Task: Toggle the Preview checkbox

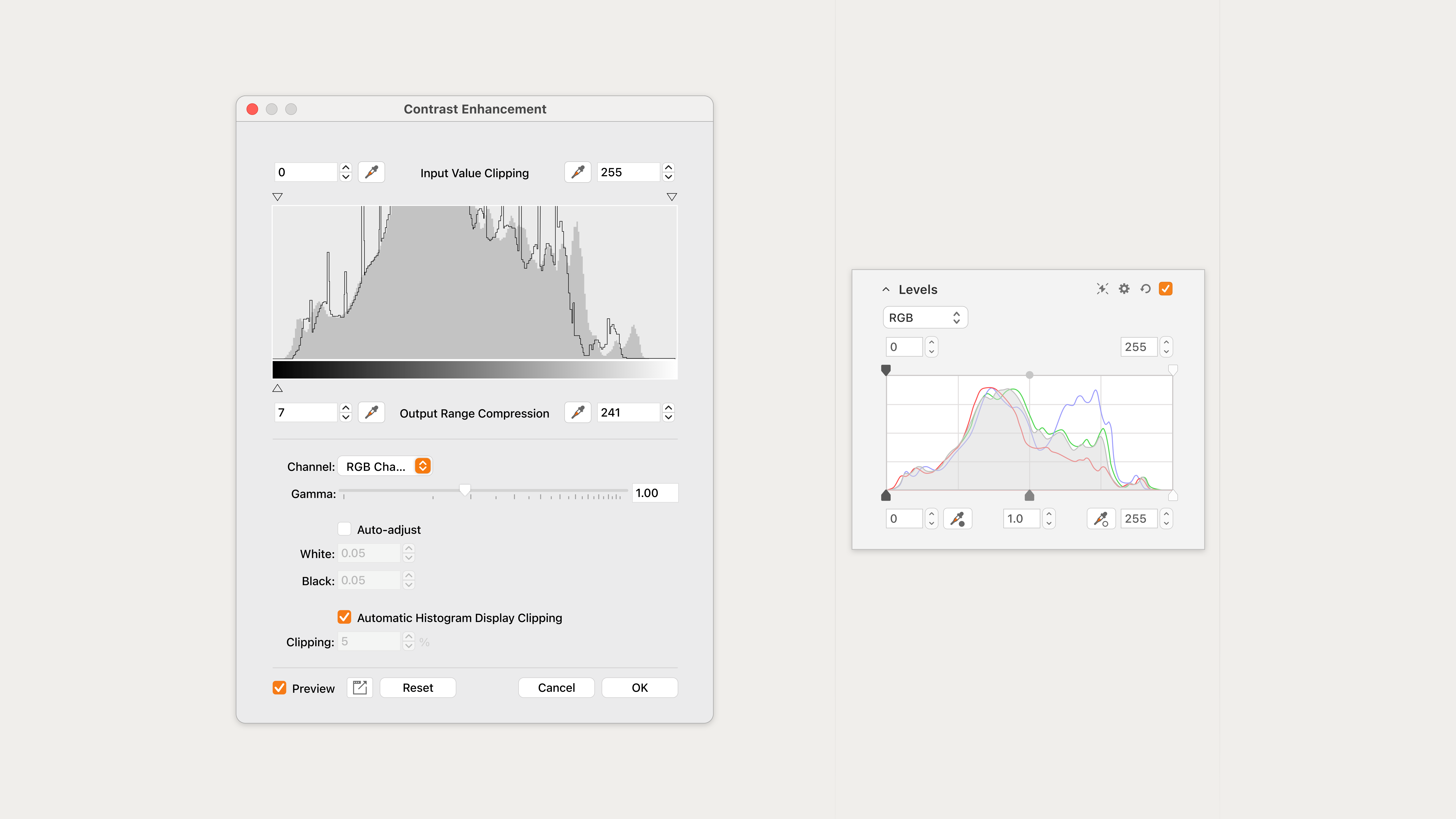Action: pos(279,688)
